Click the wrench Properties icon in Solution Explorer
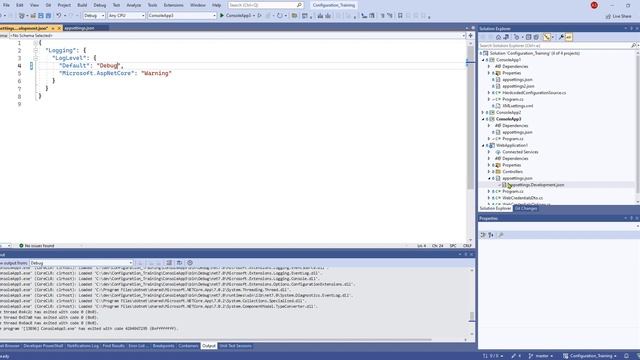 coord(561,37)
